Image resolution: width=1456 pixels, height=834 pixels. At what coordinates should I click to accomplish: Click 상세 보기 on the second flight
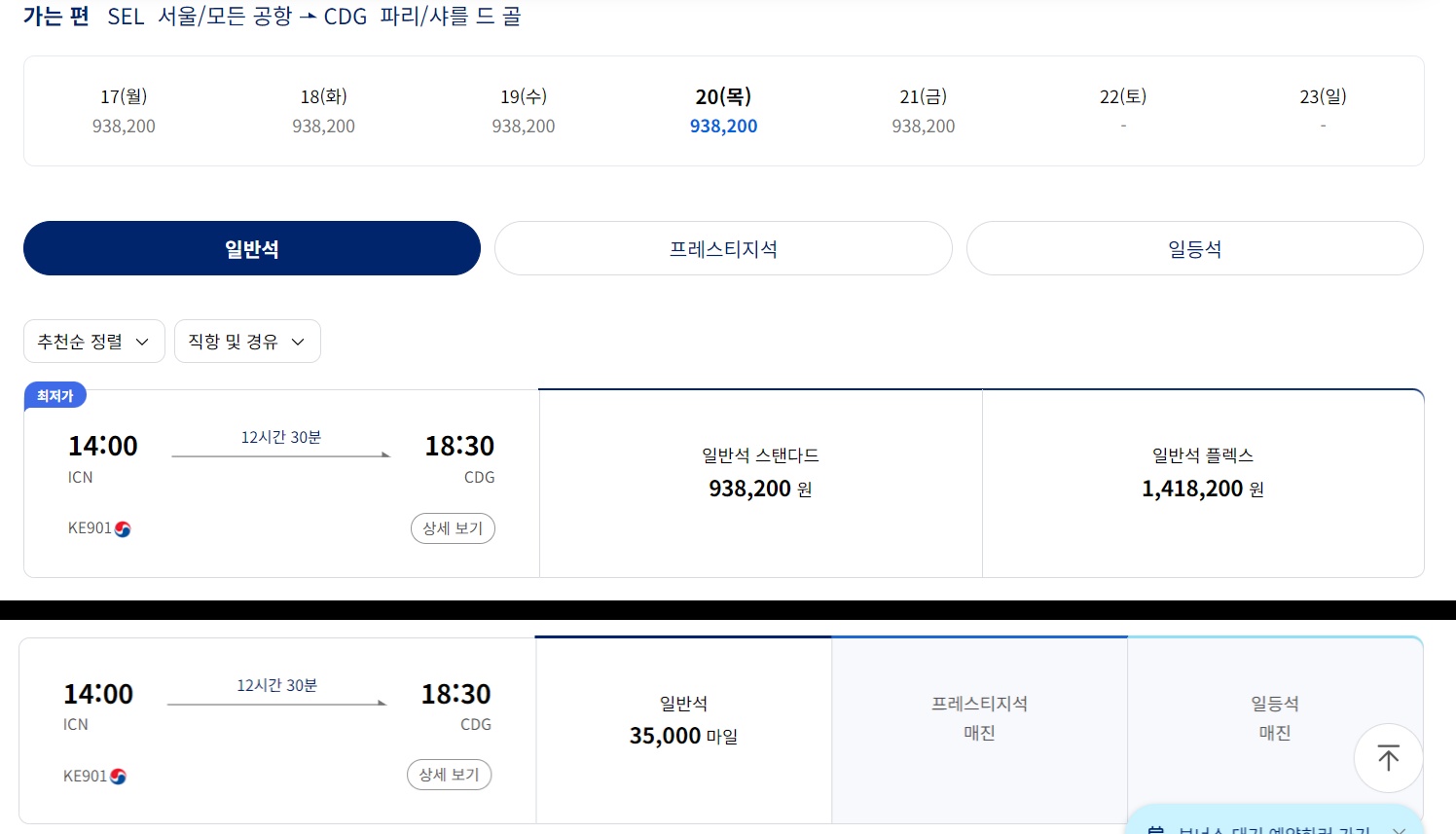point(449,775)
